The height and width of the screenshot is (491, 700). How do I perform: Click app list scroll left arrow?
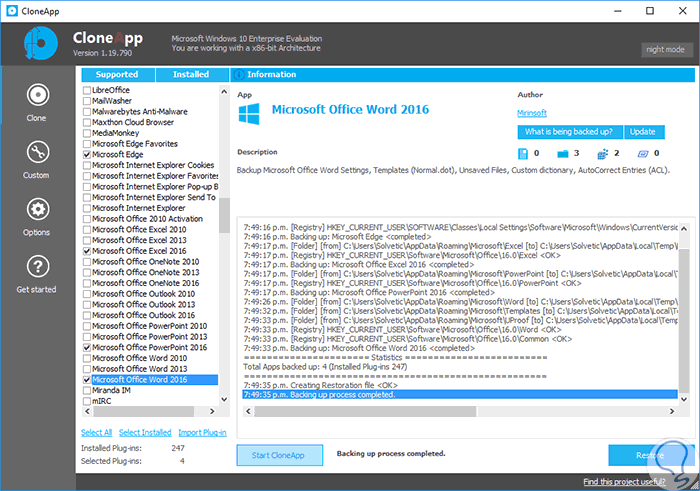tap(88, 411)
